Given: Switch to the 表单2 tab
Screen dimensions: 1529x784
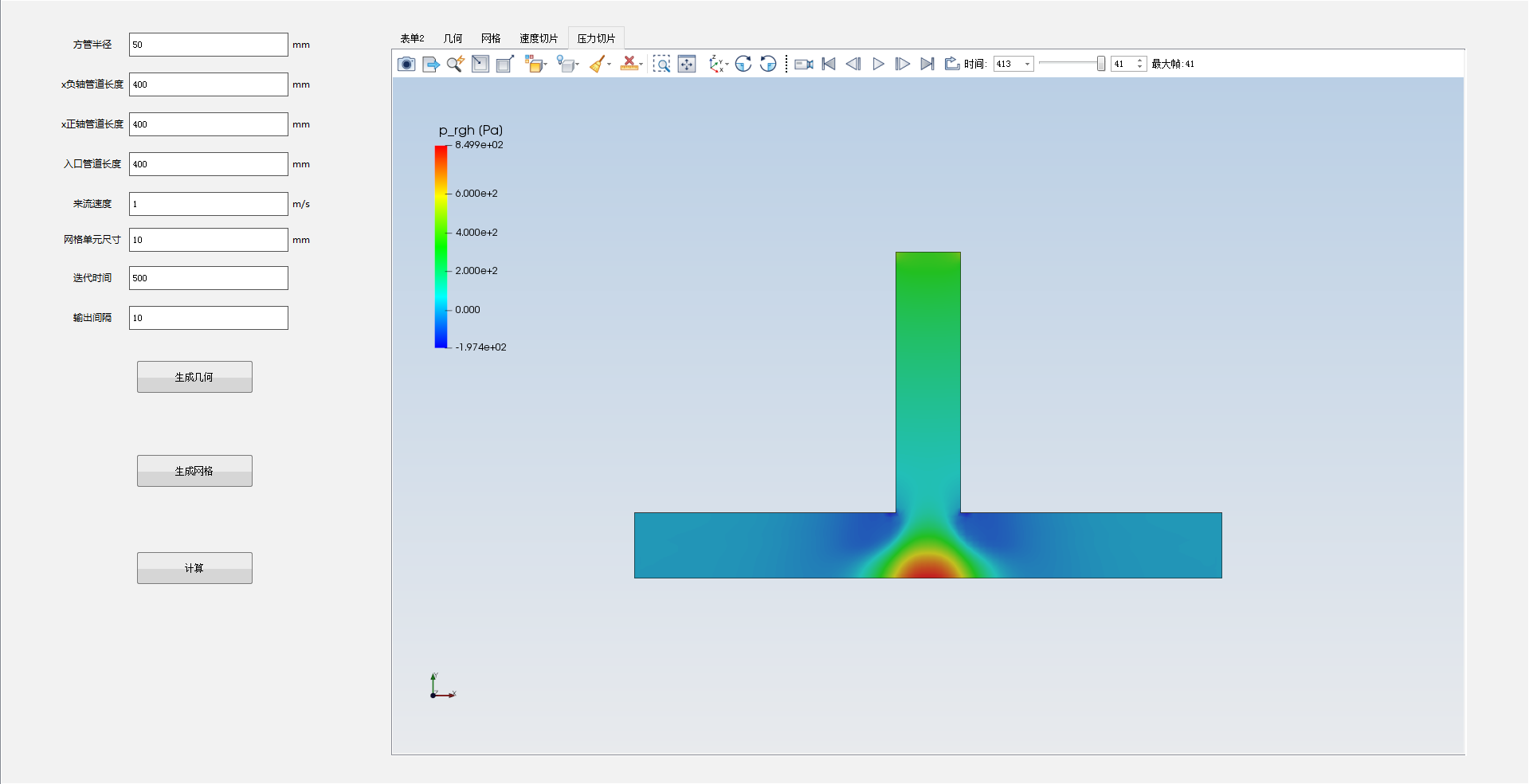Looking at the screenshot, I should 412,38.
